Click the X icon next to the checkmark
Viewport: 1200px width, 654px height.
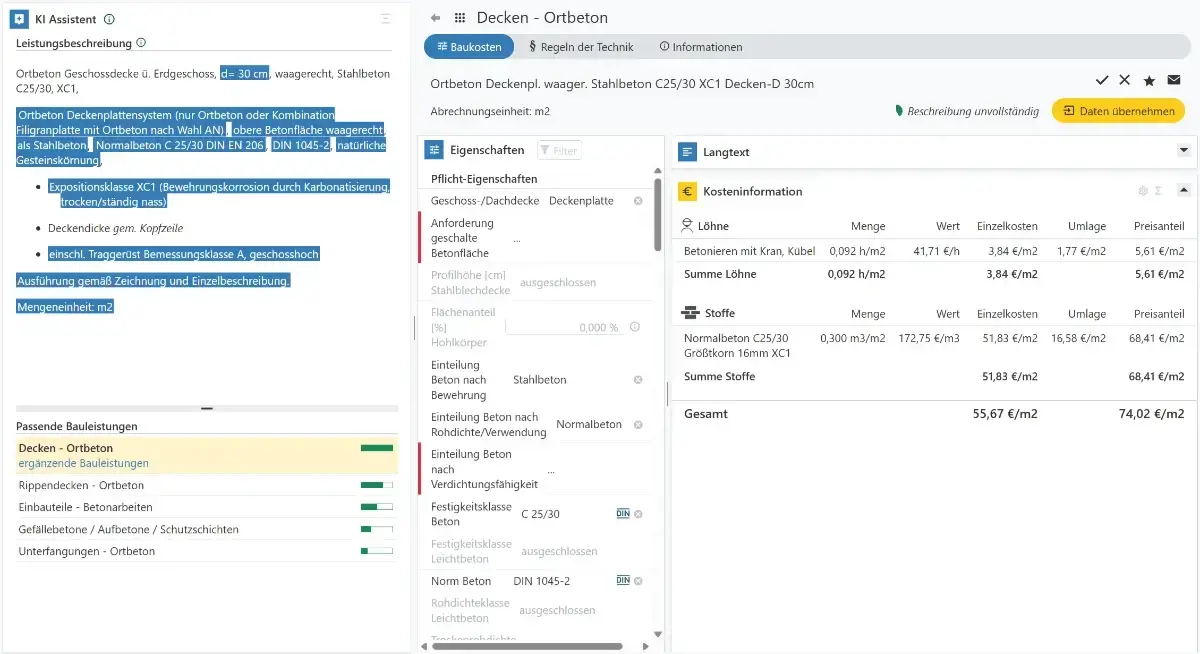[x=1125, y=80]
